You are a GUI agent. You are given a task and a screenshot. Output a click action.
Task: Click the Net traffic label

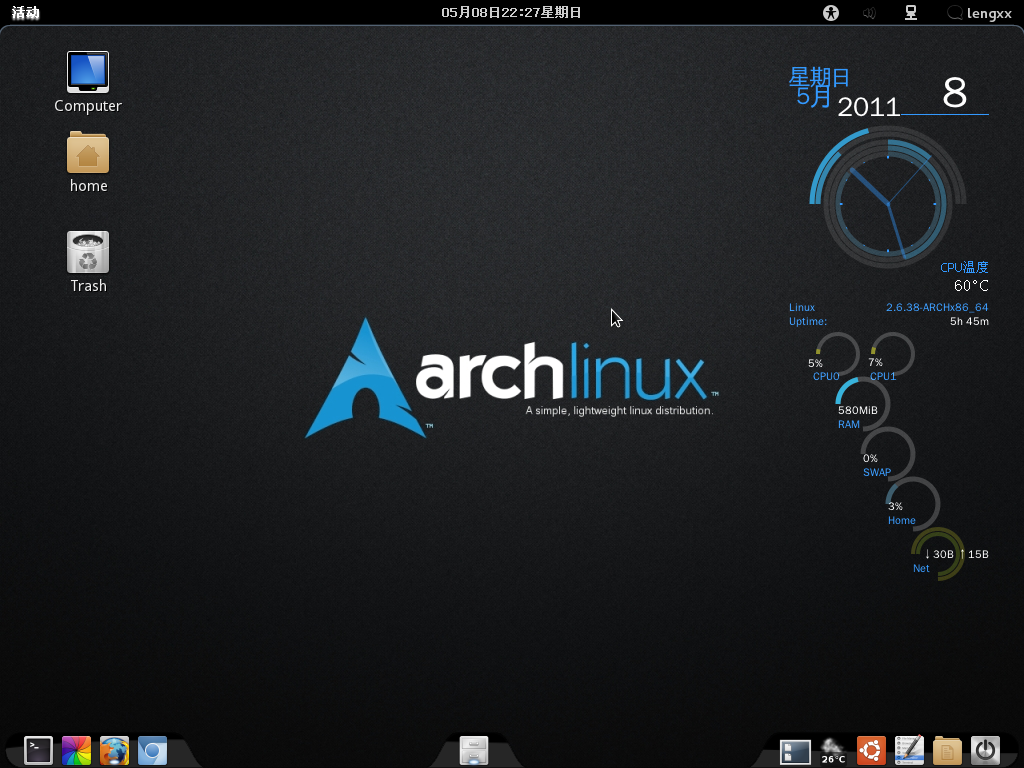pos(921,568)
